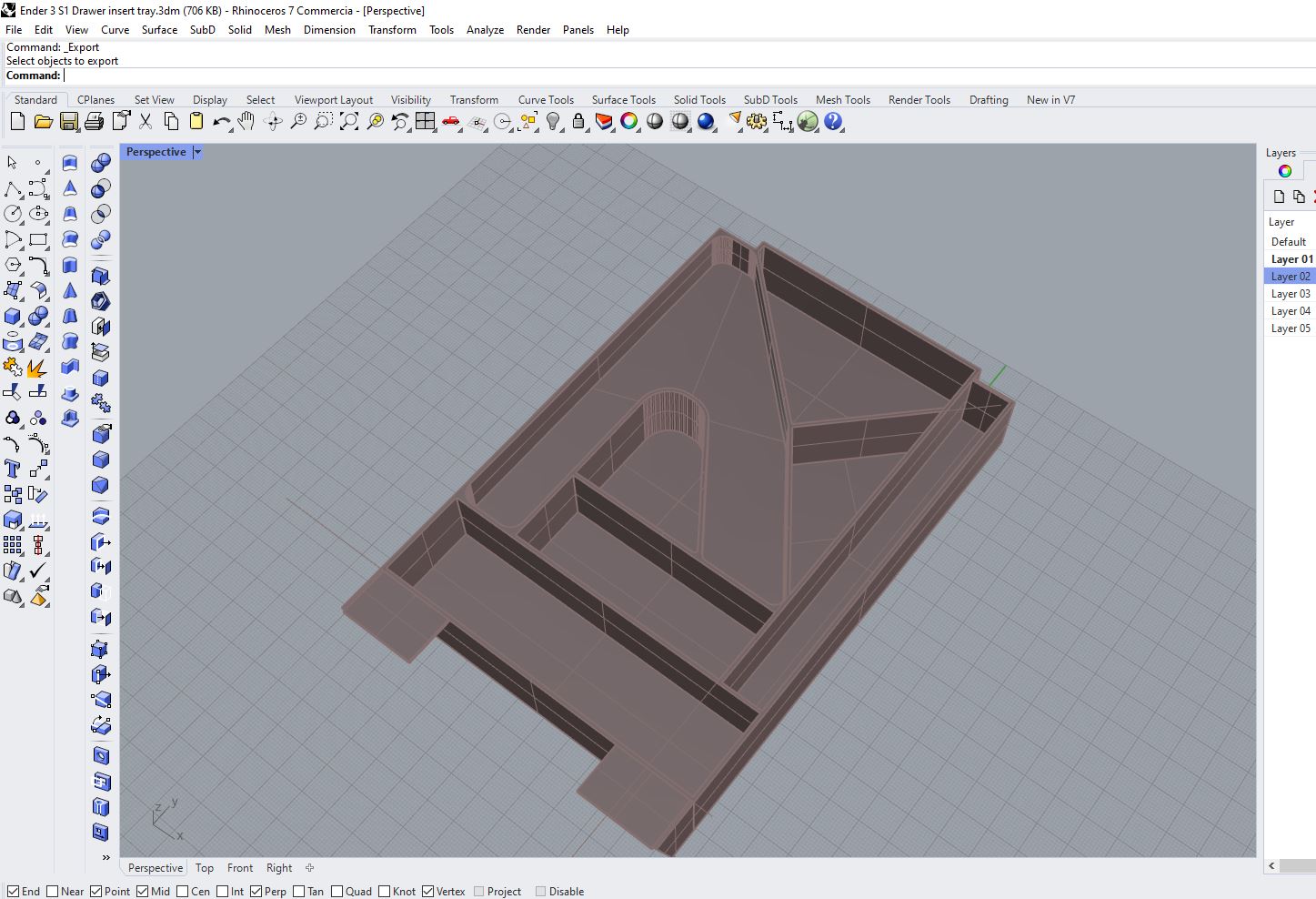Open the Perspective viewport dropdown arrow

pyautogui.click(x=197, y=152)
